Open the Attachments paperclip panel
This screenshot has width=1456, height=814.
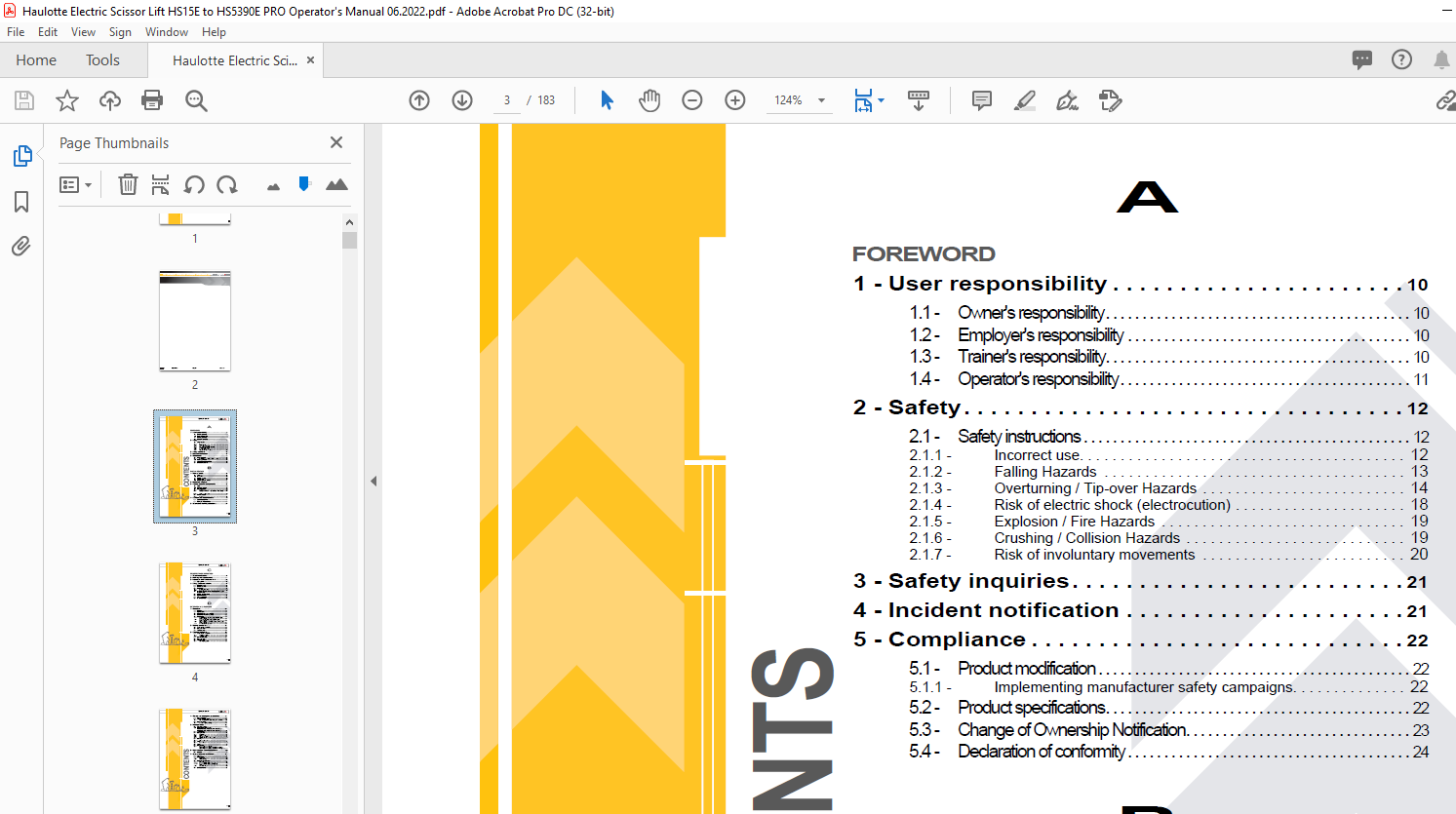click(x=21, y=246)
